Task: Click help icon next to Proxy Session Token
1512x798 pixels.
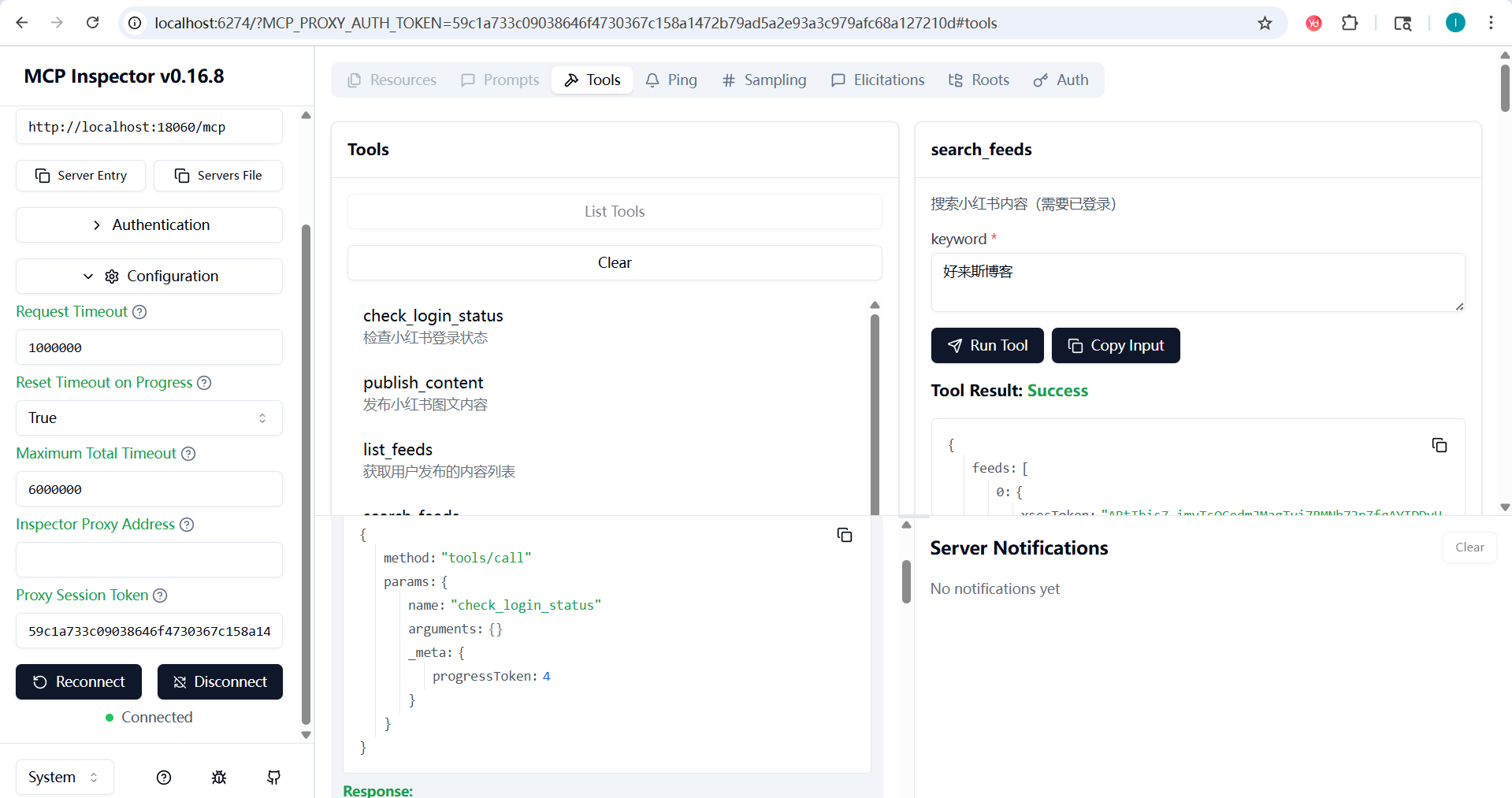Action: (x=160, y=596)
